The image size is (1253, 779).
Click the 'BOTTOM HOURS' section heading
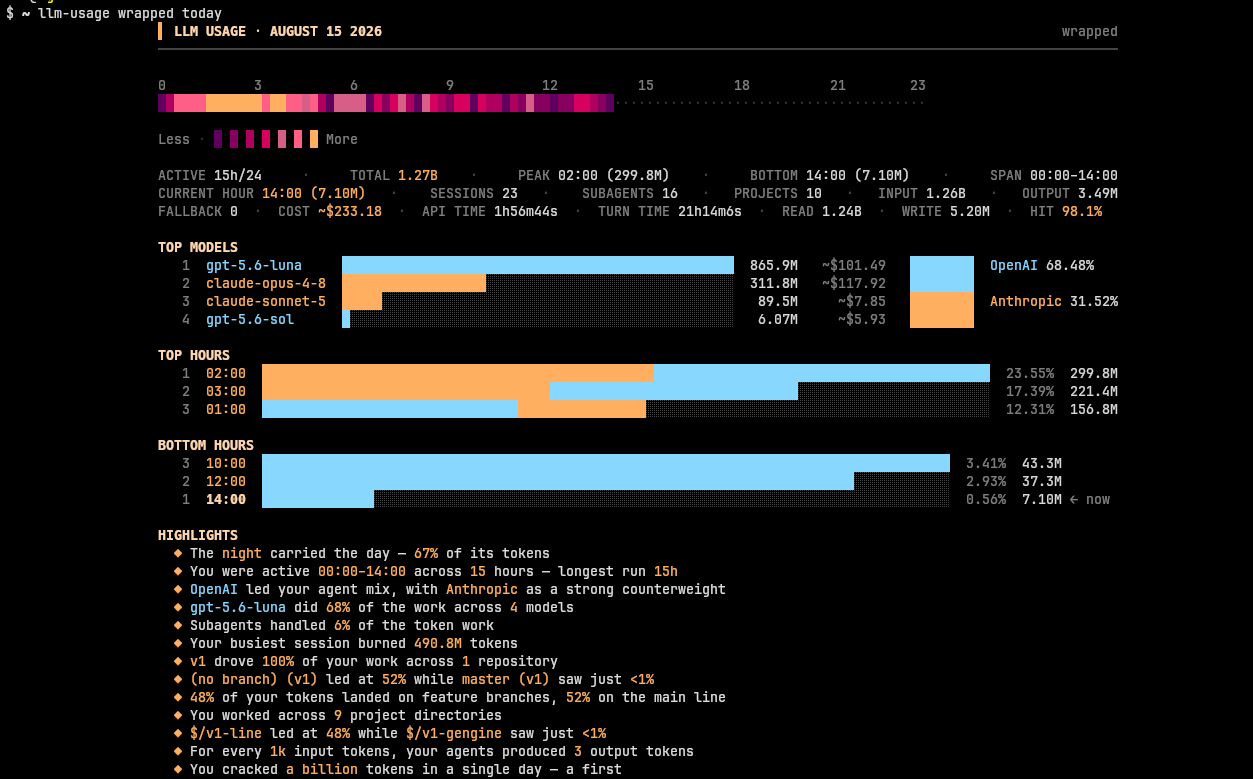point(206,445)
